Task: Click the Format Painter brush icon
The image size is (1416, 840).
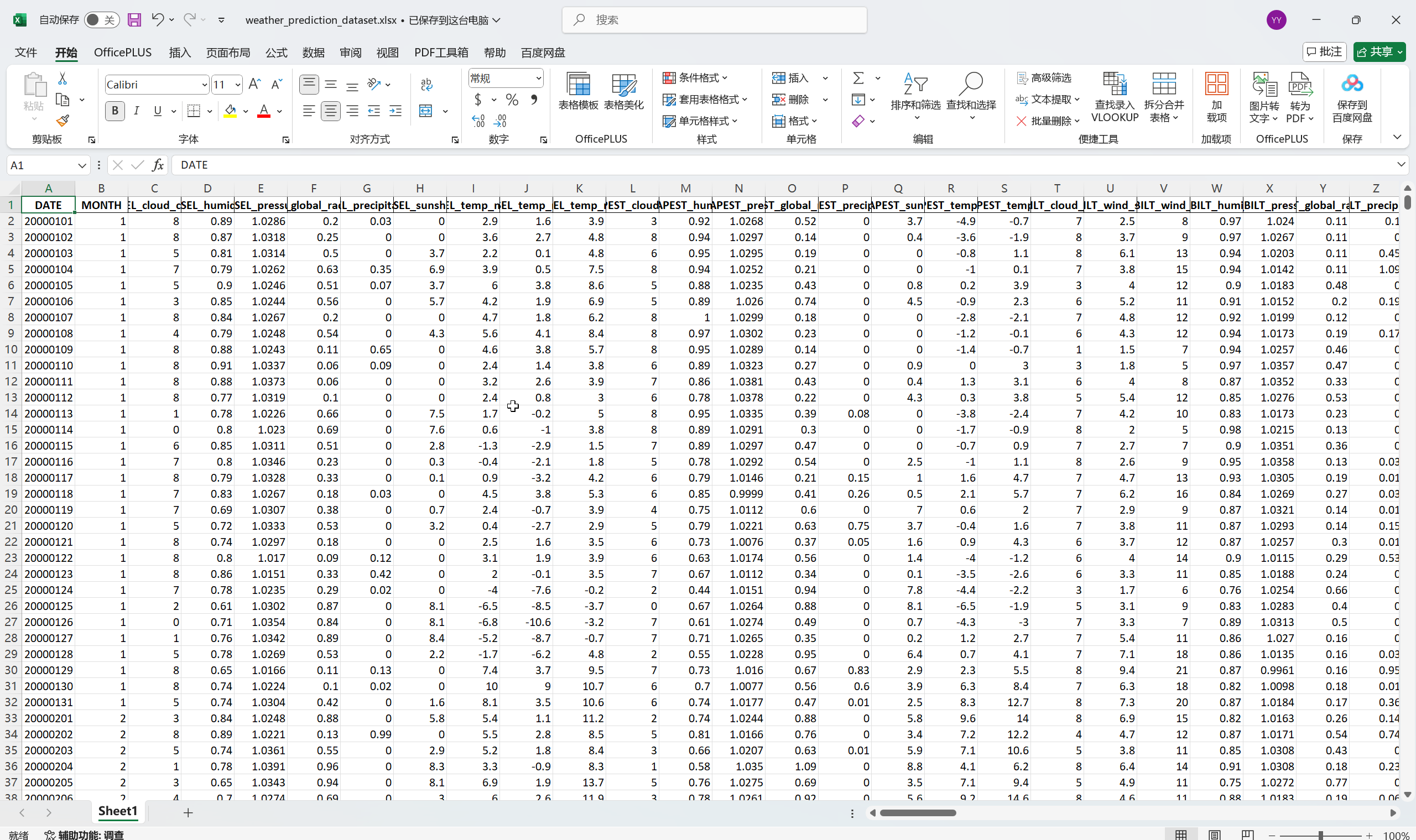Action: click(63, 121)
